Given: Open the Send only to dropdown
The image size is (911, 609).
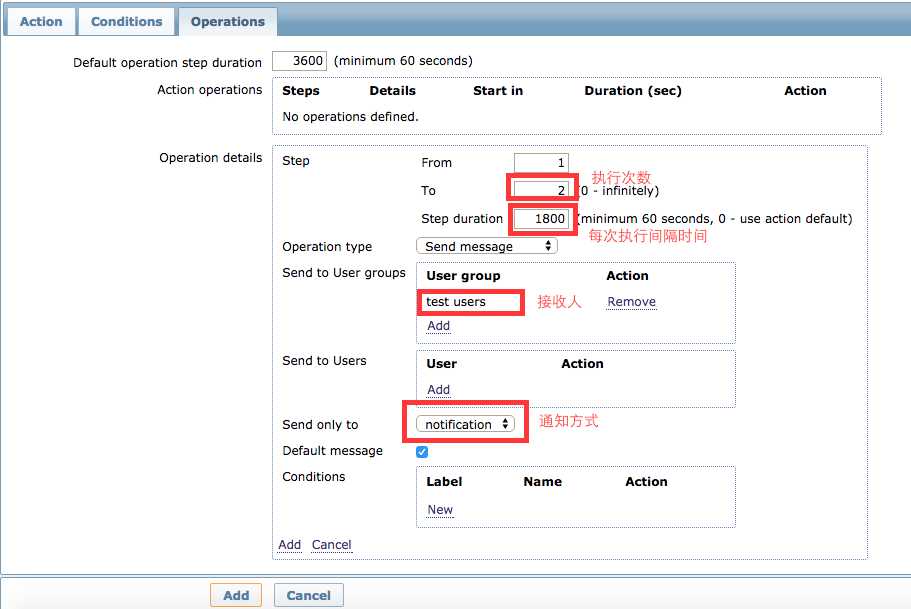Looking at the screenshot, I should click(x=465, y=424).
